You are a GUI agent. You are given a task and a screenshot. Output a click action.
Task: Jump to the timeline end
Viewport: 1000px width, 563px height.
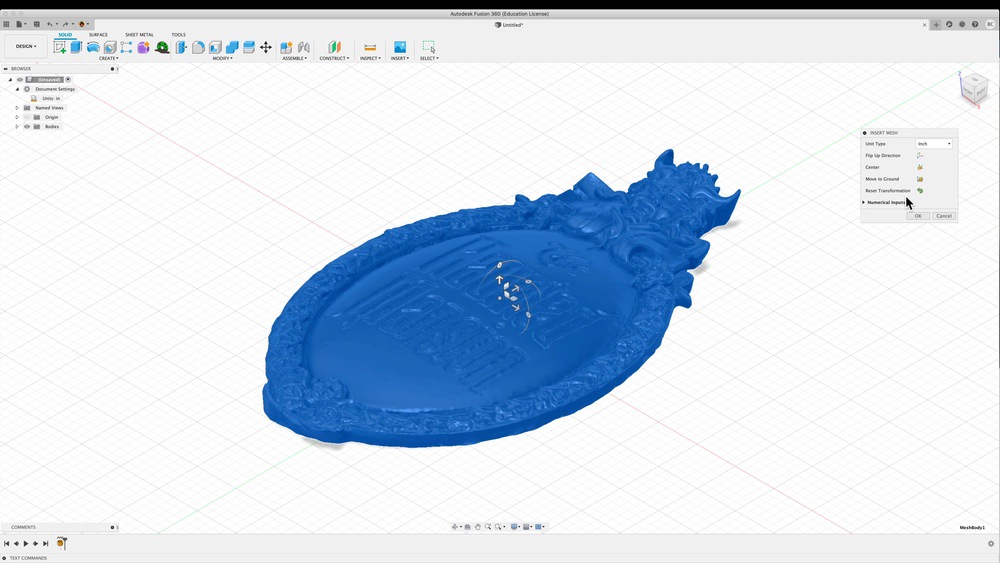coord(45,544)
